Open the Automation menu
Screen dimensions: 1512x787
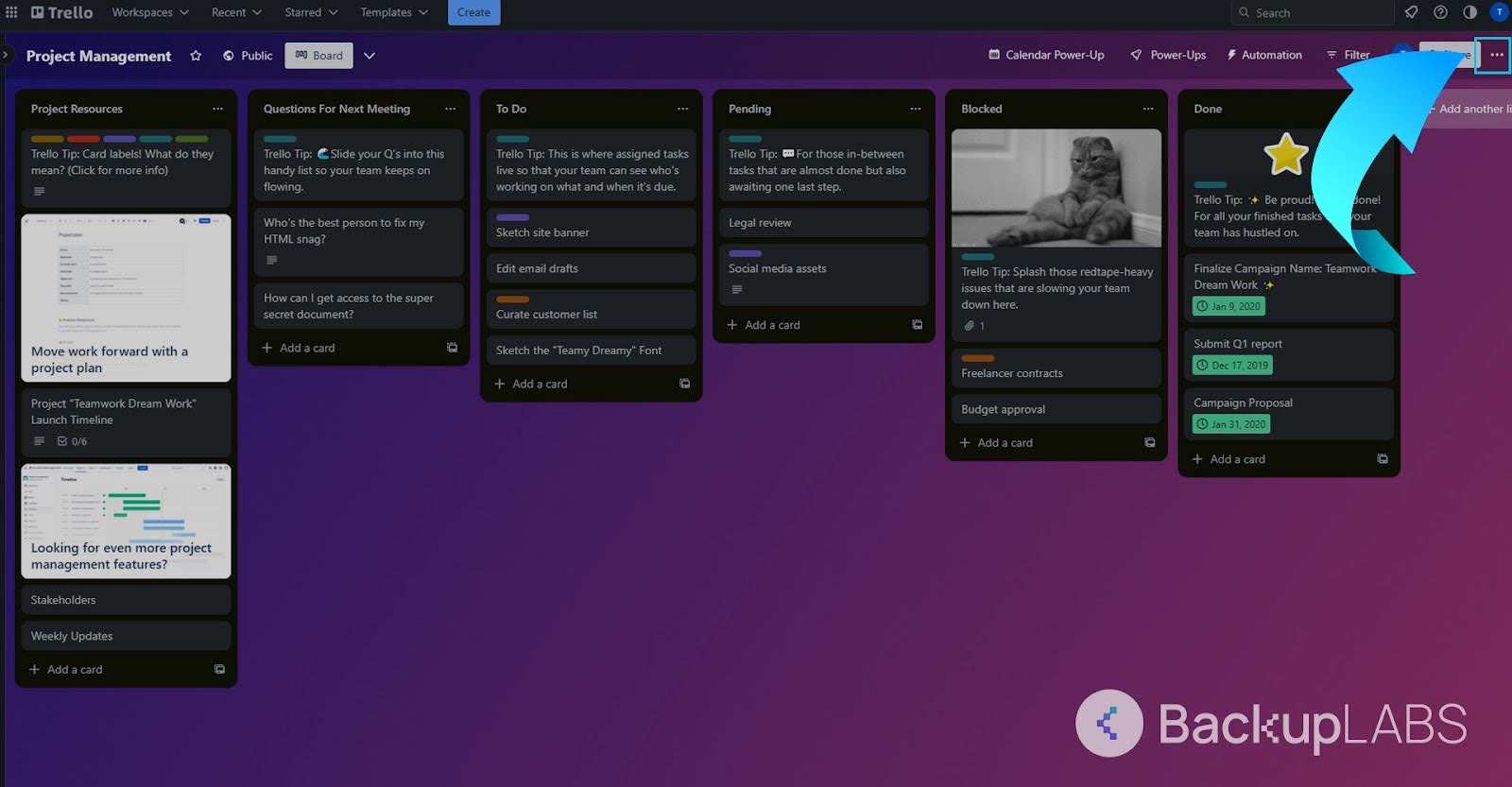(x=1264, y=55)
